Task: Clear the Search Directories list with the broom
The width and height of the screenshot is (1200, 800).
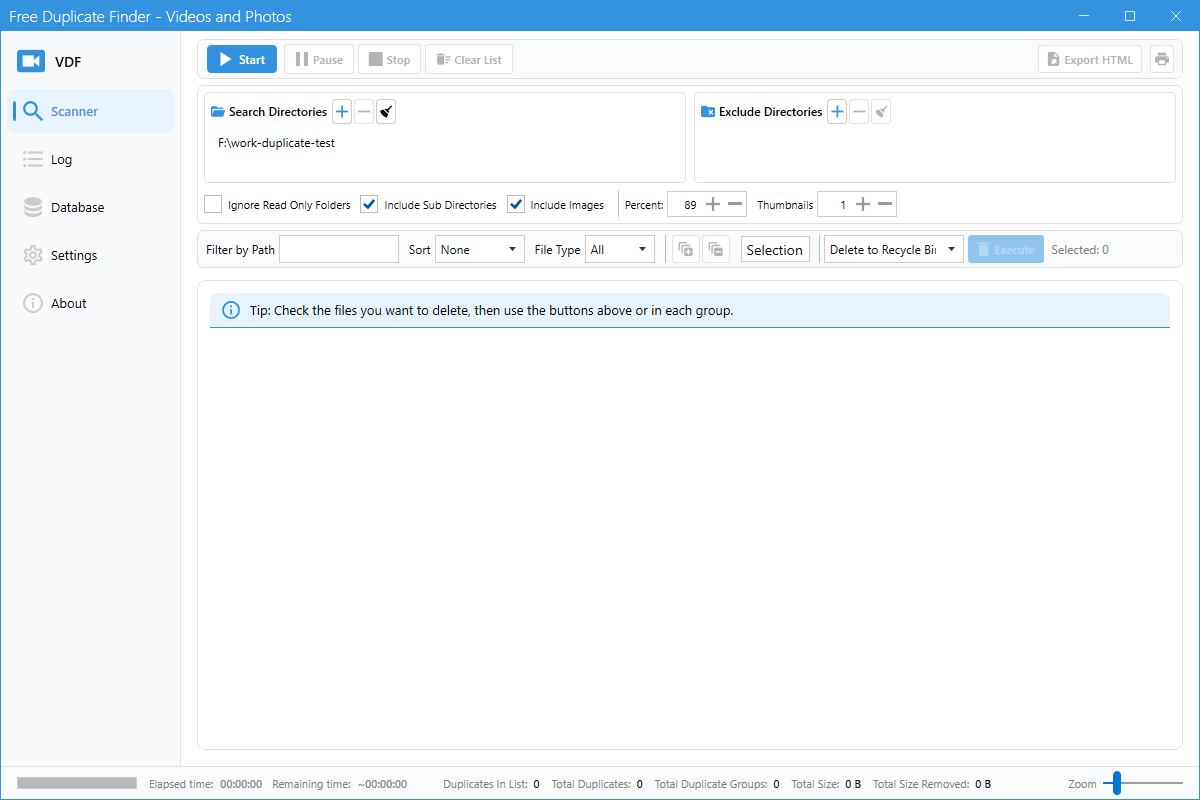Action: [386, 112]
